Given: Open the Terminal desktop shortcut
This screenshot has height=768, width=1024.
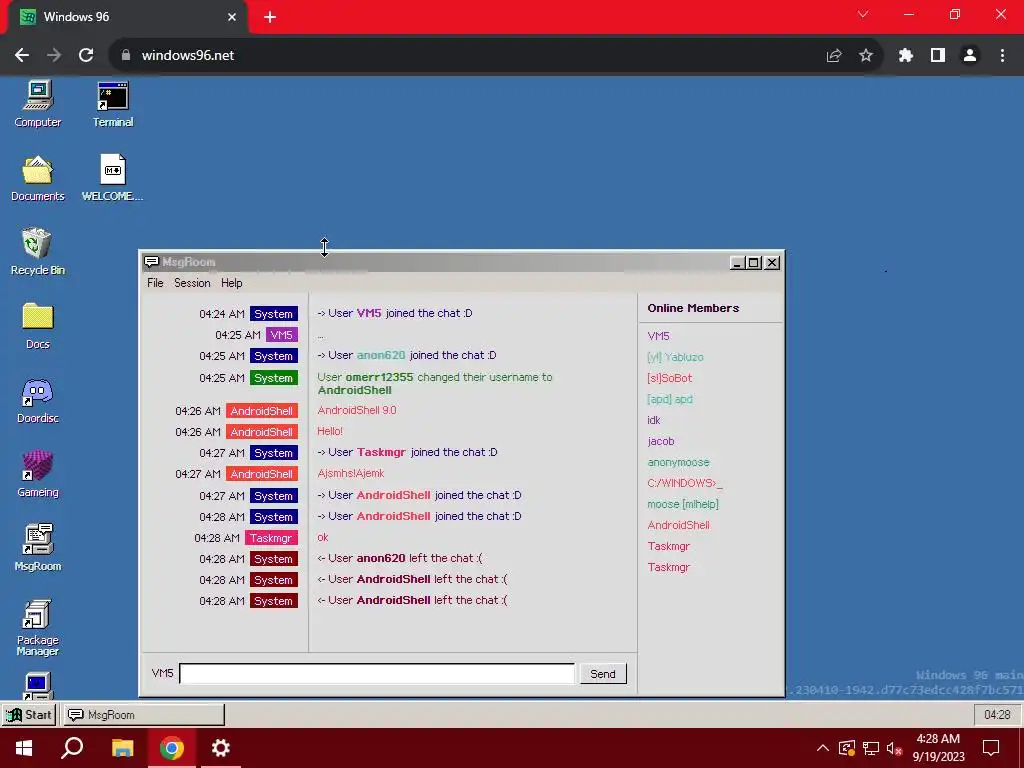Looking at the screenshot, I should (x=113, y=104).
